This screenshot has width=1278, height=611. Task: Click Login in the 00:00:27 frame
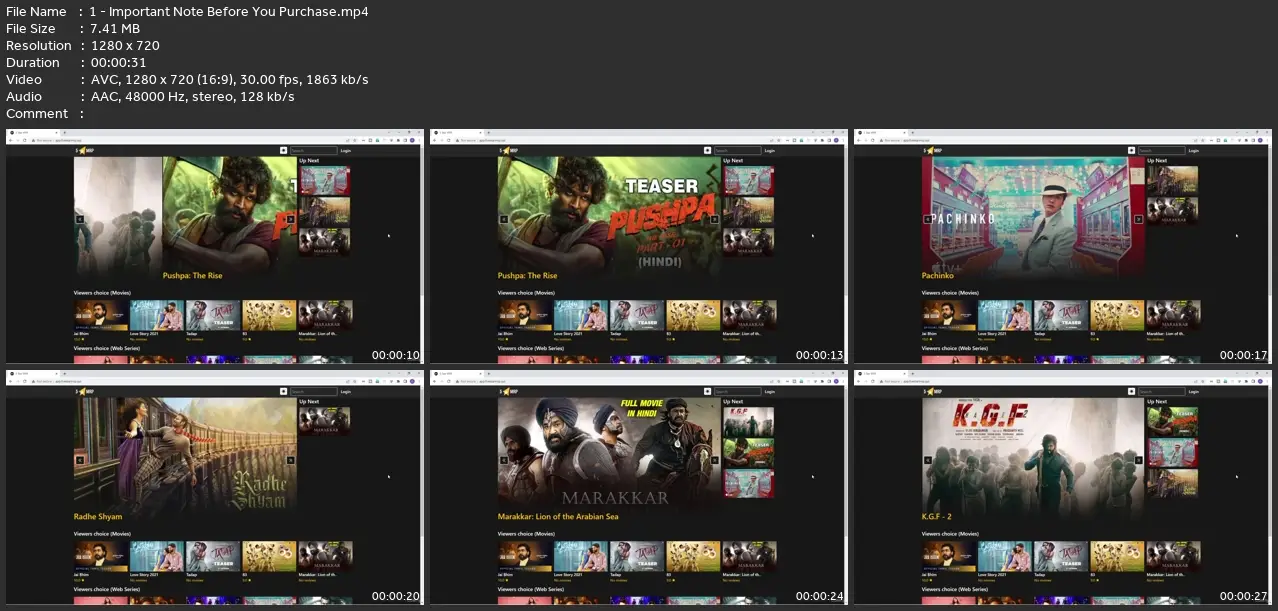click(1194, 392)
